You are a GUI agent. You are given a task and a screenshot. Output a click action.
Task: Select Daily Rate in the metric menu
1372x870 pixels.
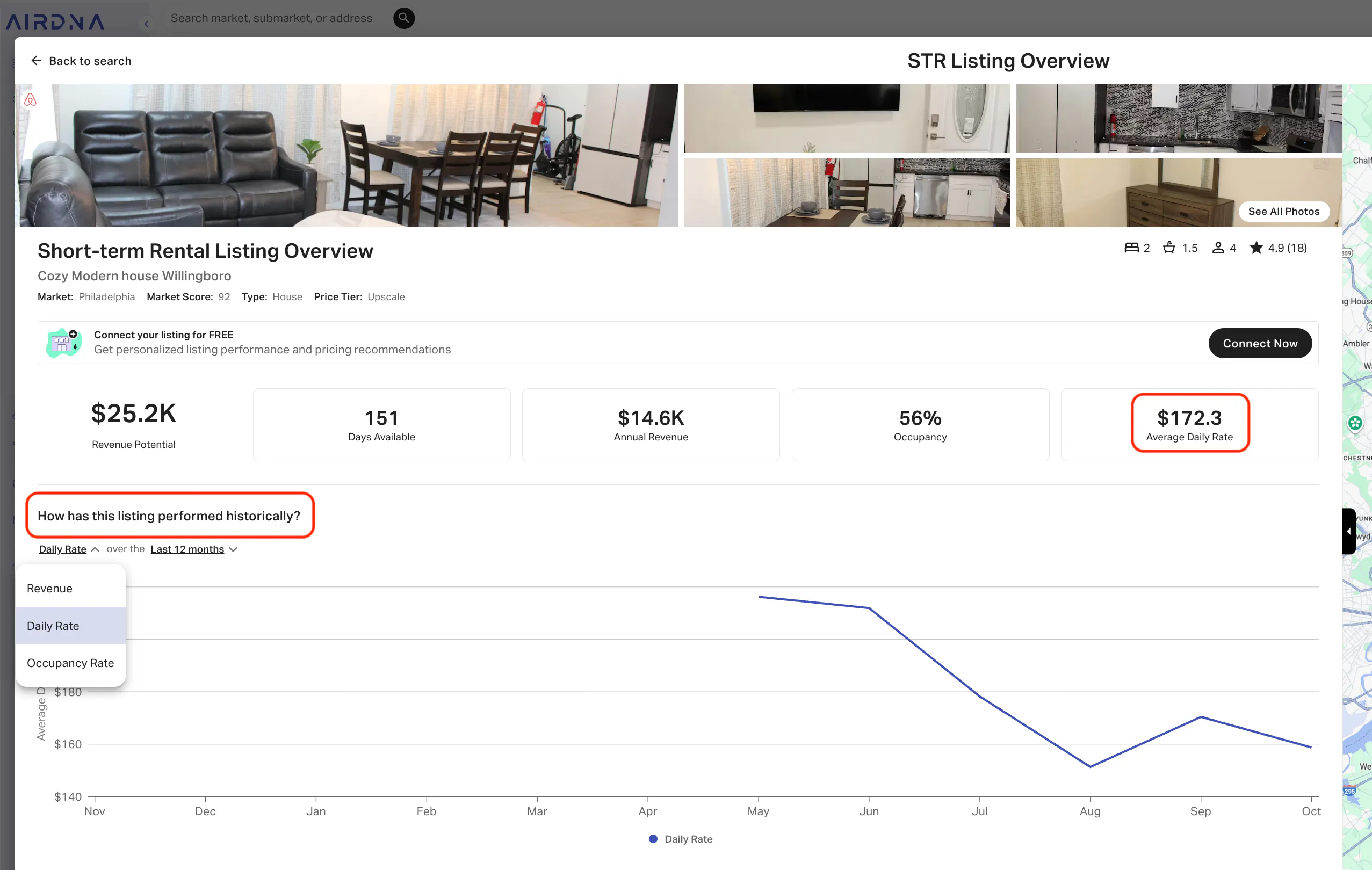coord(71,626)
